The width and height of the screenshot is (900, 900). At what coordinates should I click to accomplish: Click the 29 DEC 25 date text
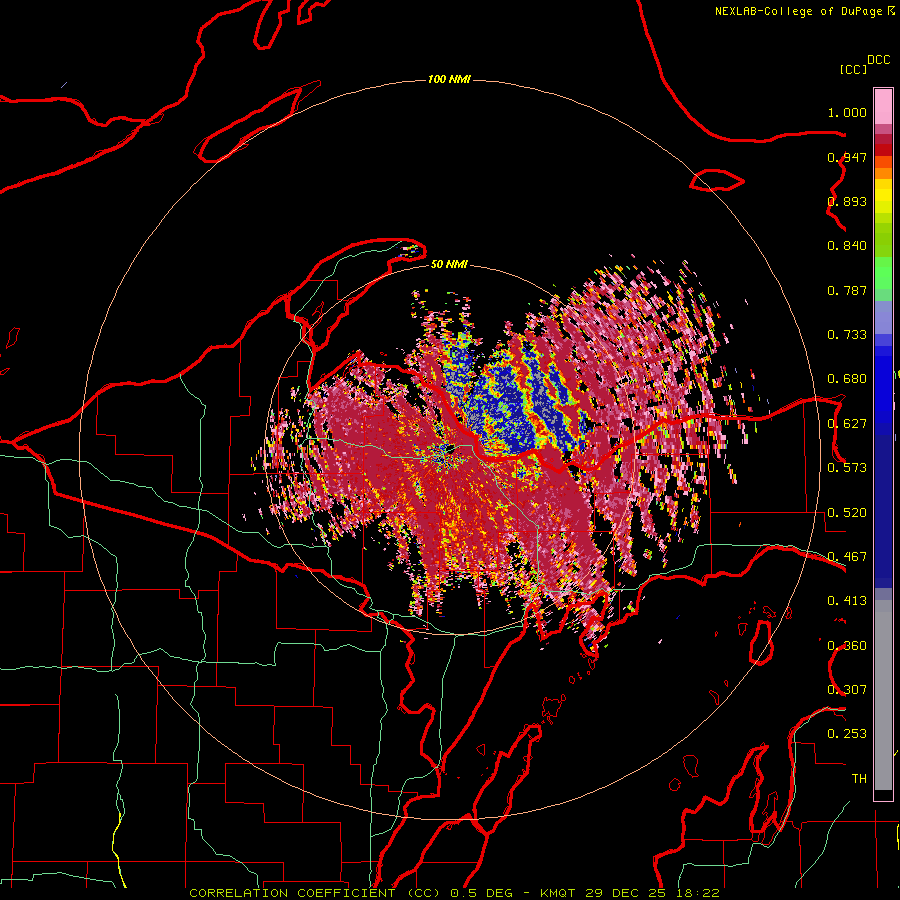626,893
